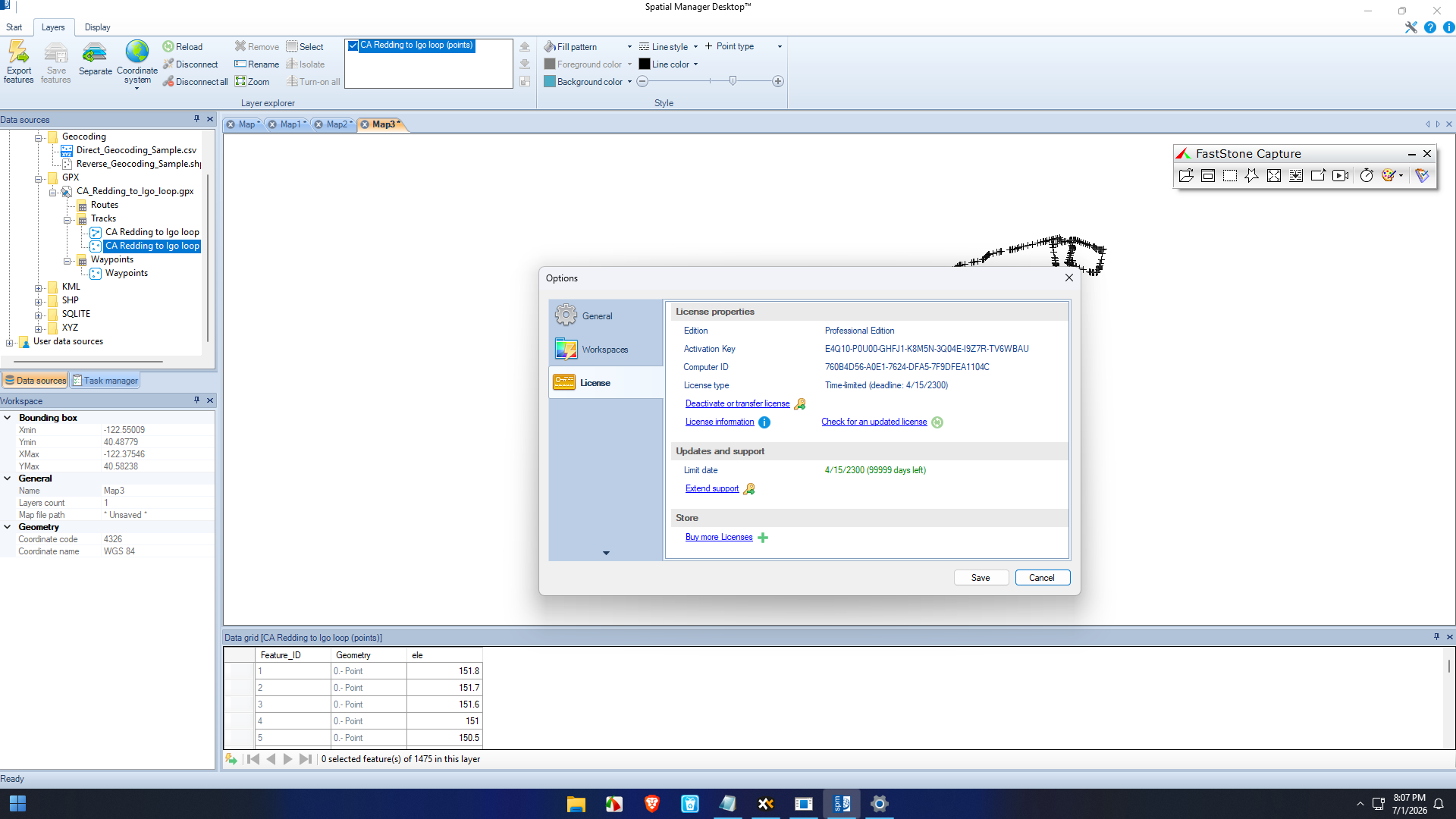Collapse the GPX tree folder
Viewport: 1456px width, 819px height.
[38, 178]
